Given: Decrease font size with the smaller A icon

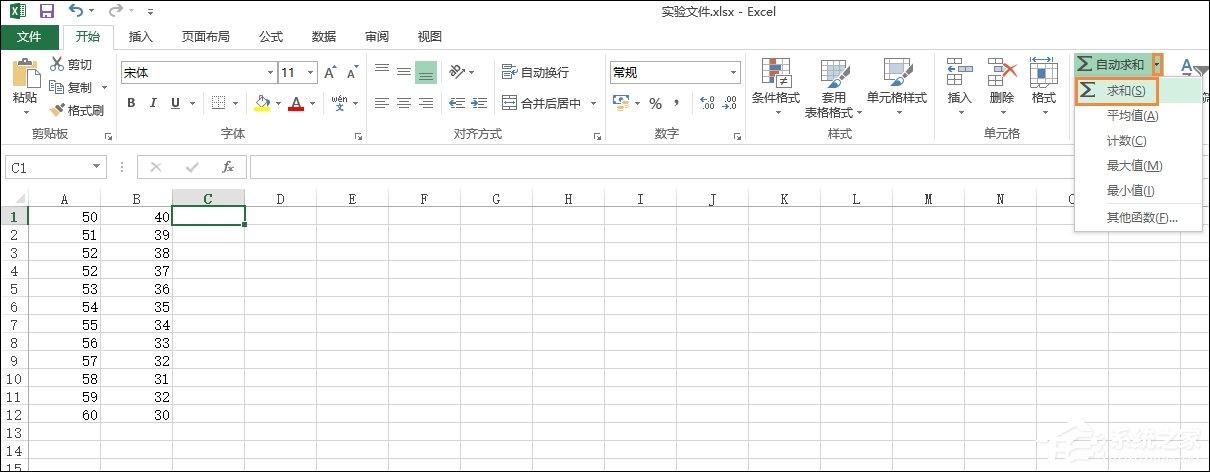Looking at the screenshot, I should coord(352,73).
